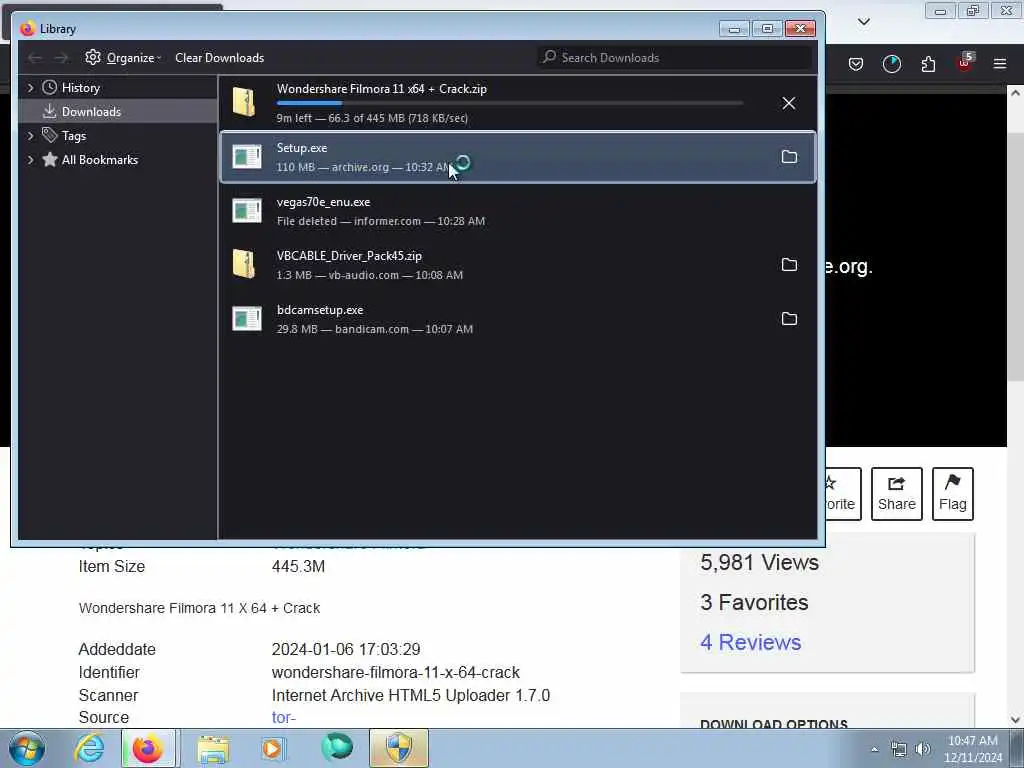This screenshot has width=1024, height=768.
Task: Open the 4 Reviews link
Action: (750, 643)
